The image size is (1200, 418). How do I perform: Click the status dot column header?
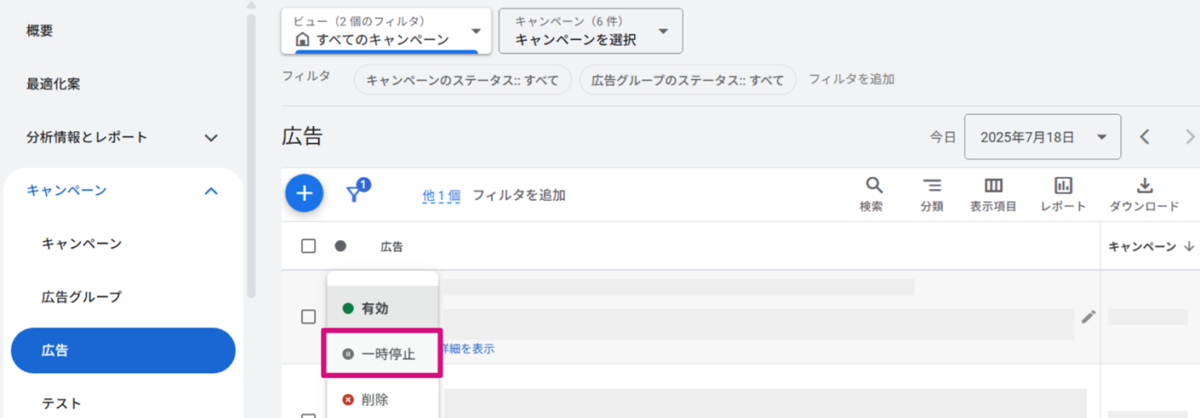click(x=341, y=246)
